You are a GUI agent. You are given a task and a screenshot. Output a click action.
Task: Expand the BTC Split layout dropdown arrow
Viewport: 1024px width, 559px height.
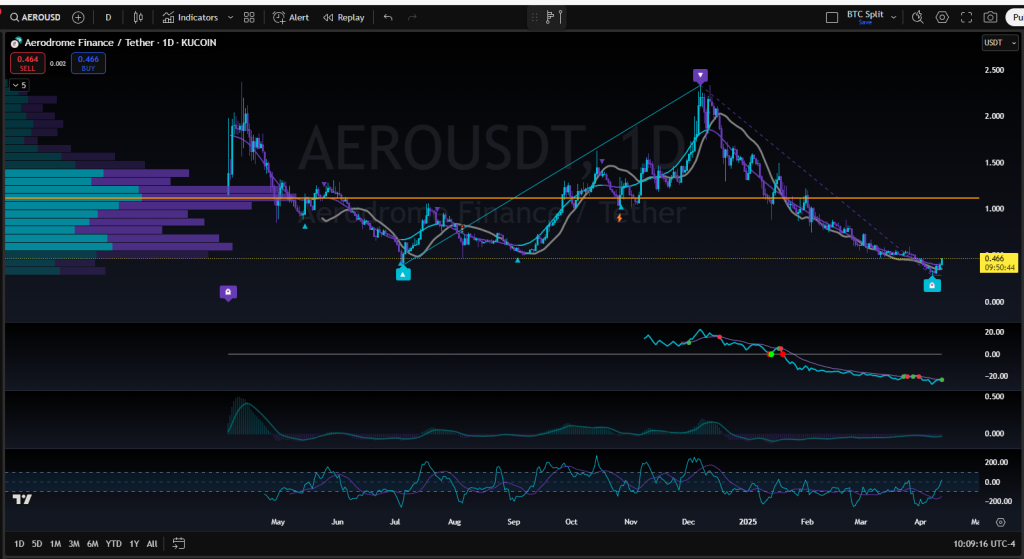pos(893,18)
